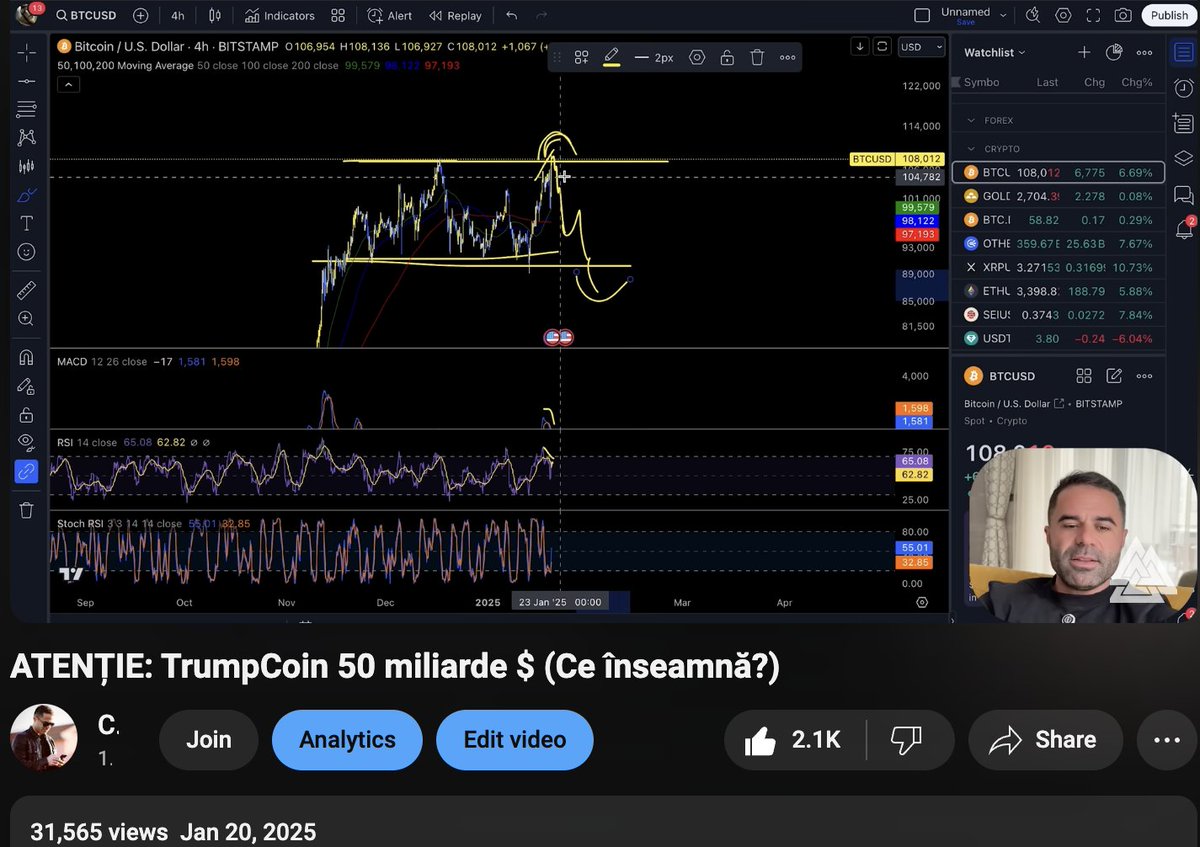
Task: Open chart settings hexagon icon in header
Action: (1063, 15)
